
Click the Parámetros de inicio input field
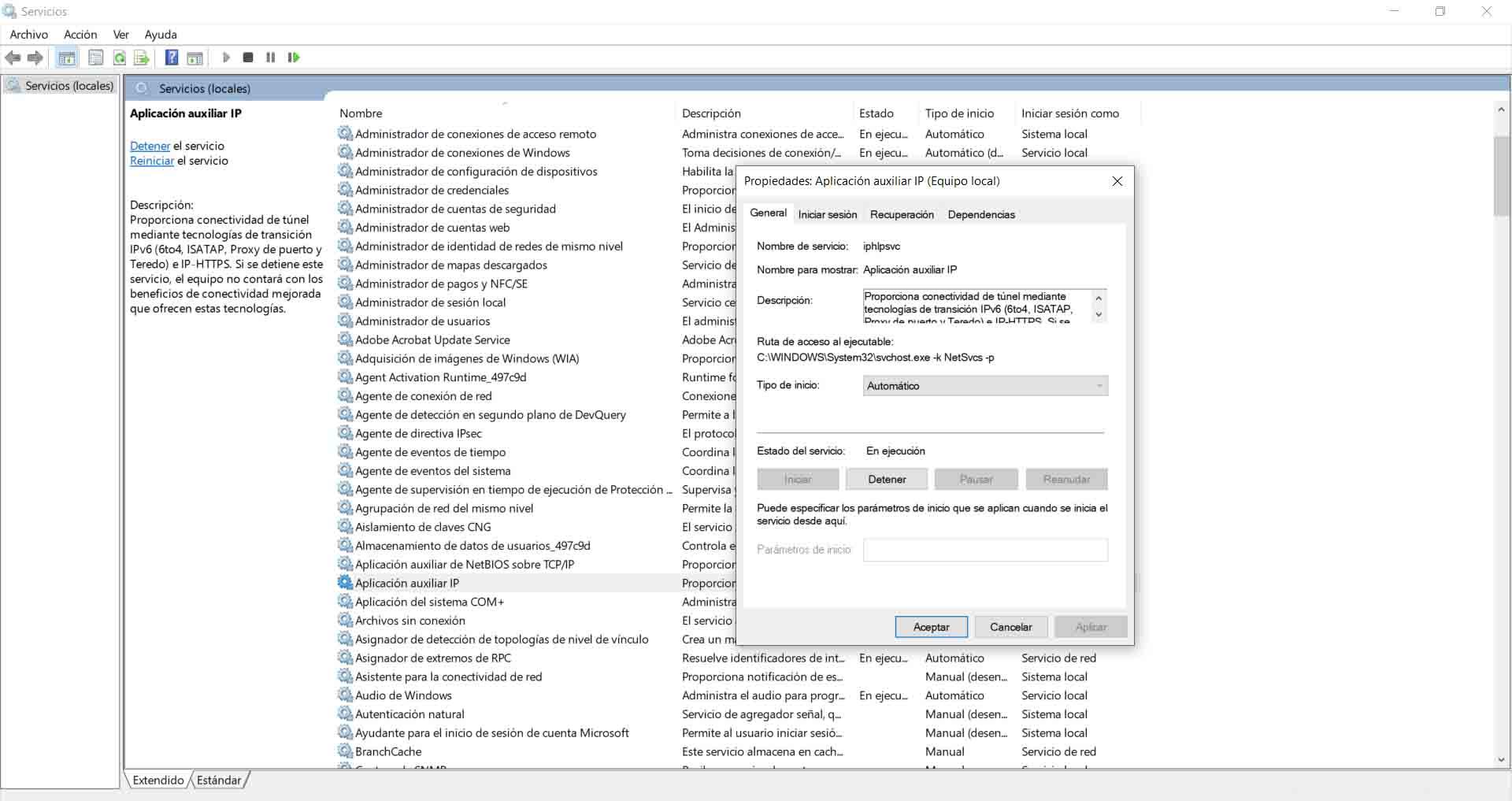click(985, 550)
